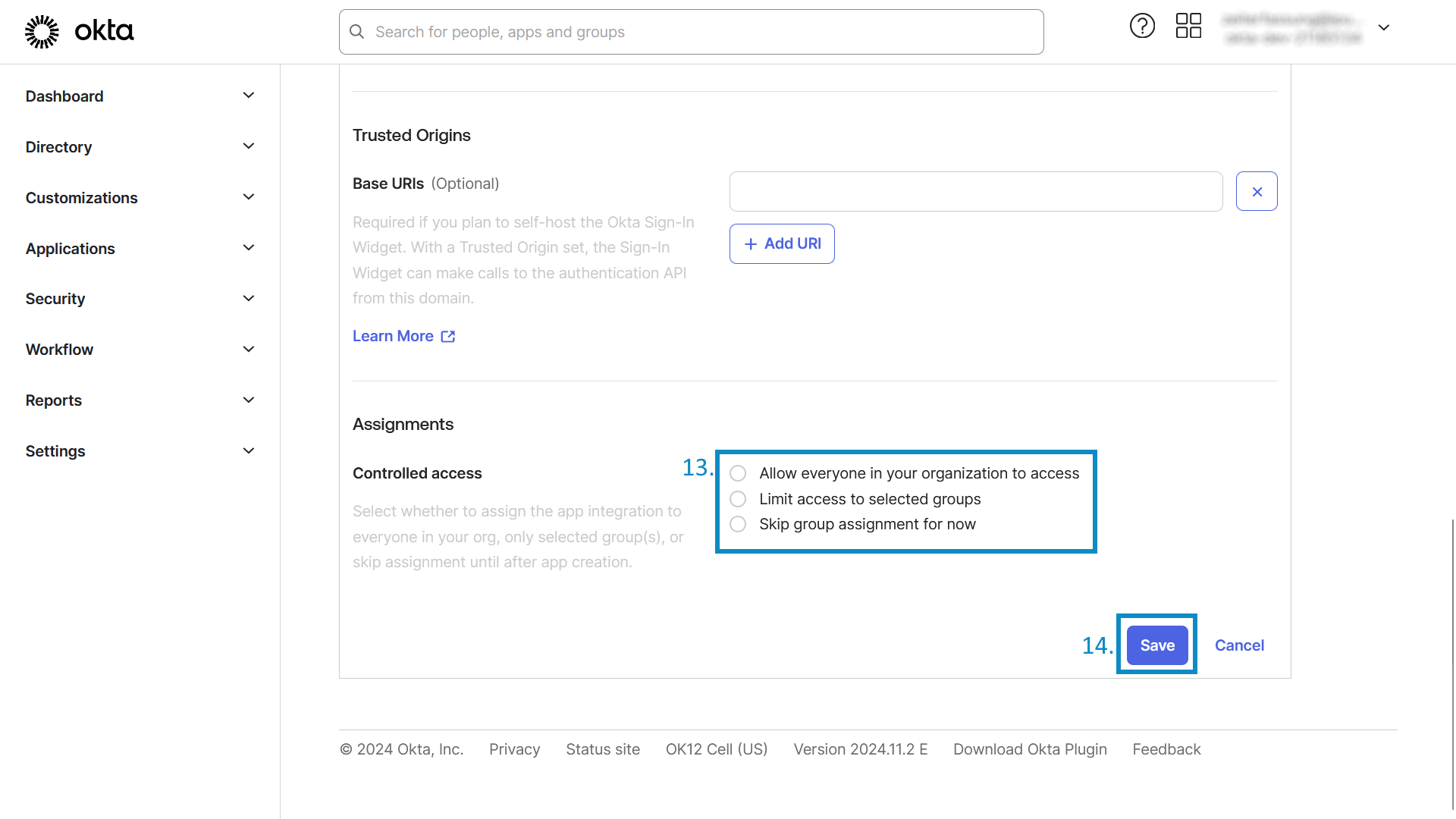Click the page vertical scrollbar
Screen dimensions: 1456x819
[x=1453, y=664]
